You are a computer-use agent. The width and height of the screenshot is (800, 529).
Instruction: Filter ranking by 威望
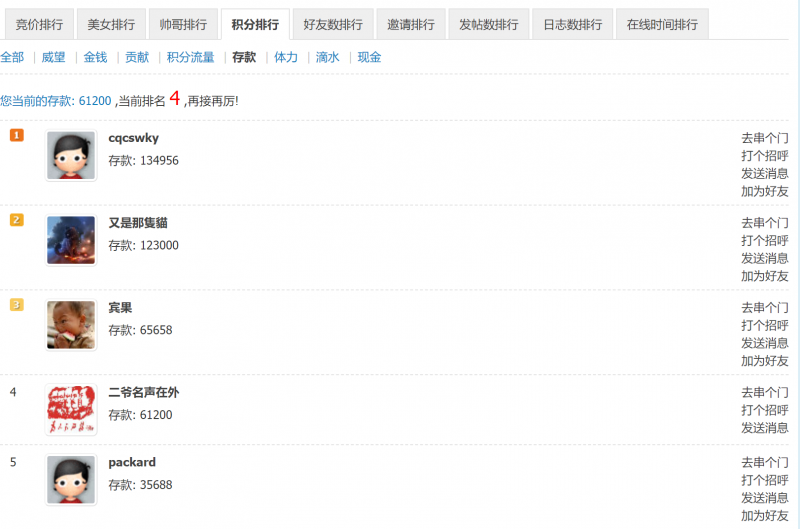[x=54, y=57]
